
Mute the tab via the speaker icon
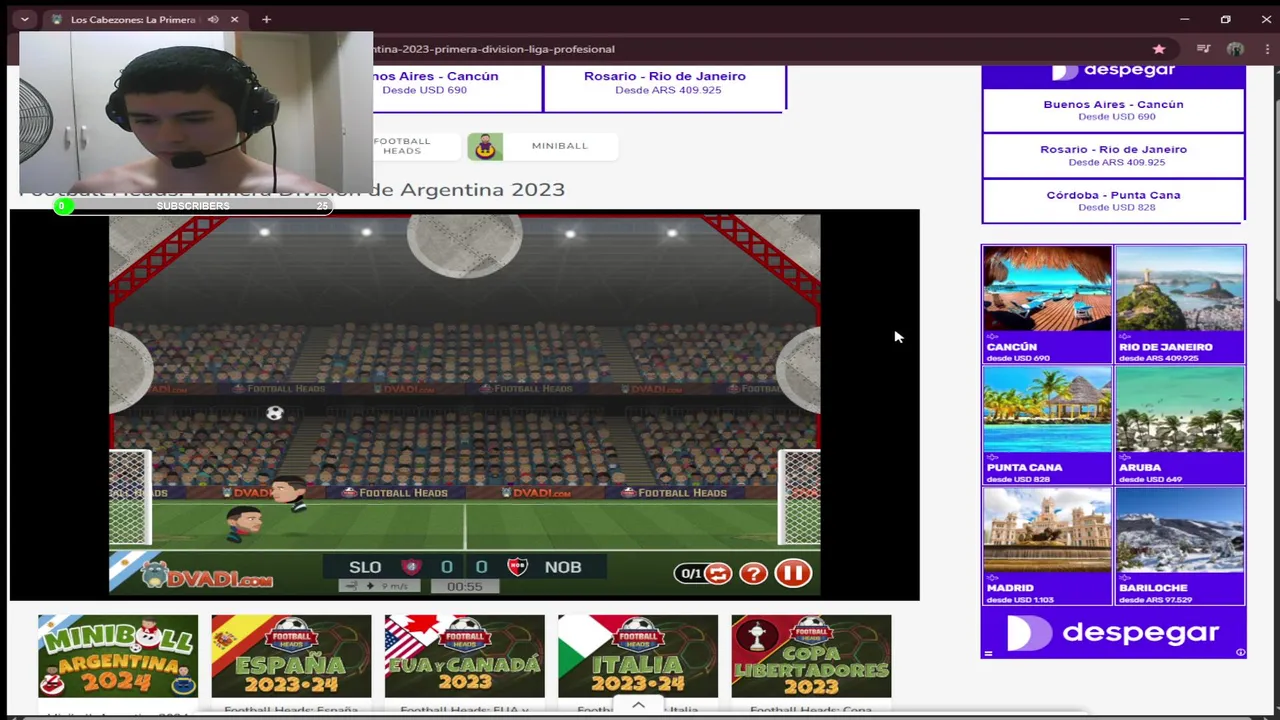click(213, 19)
